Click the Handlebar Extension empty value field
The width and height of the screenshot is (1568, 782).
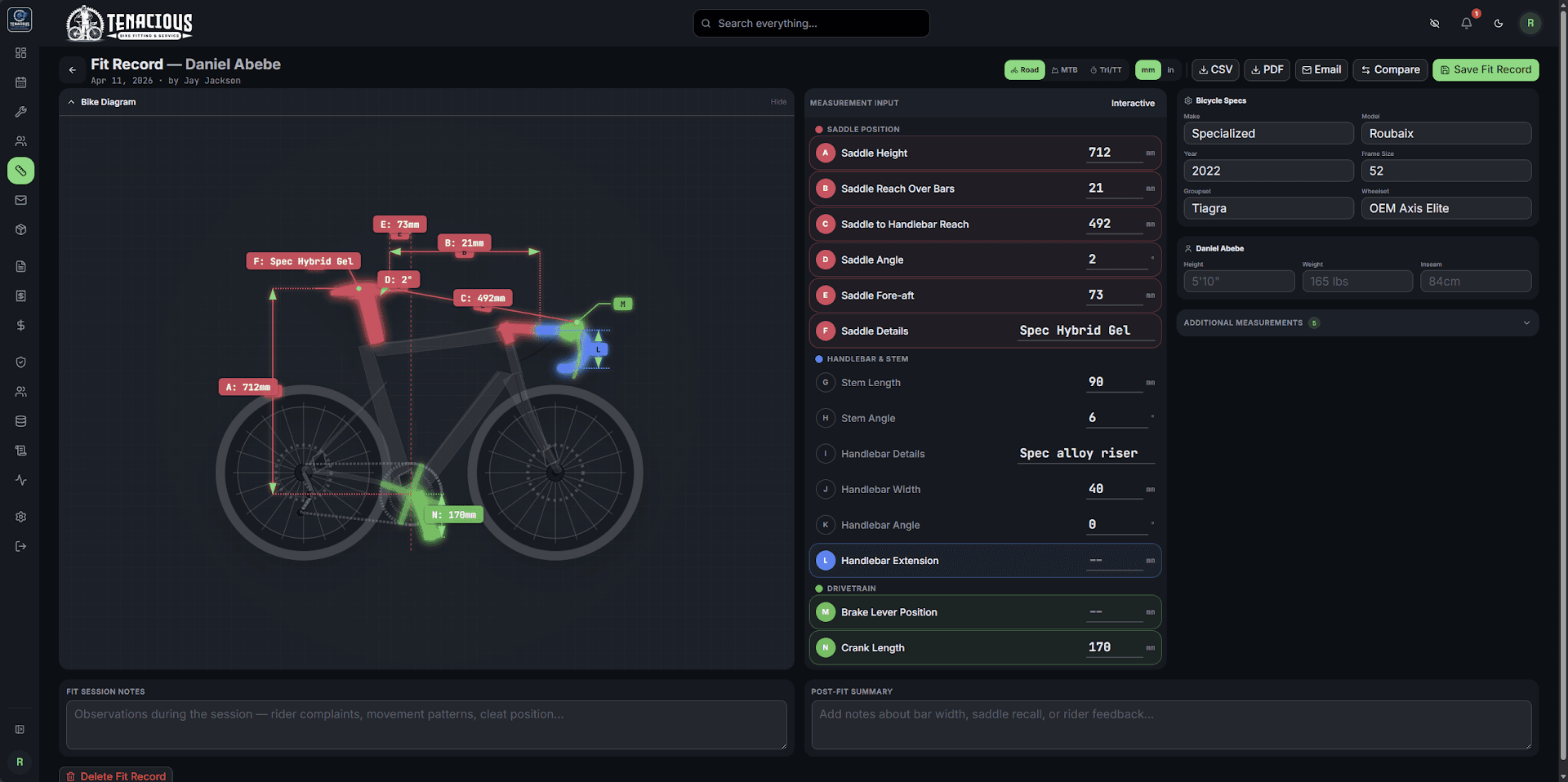(x=1115, y=561)
